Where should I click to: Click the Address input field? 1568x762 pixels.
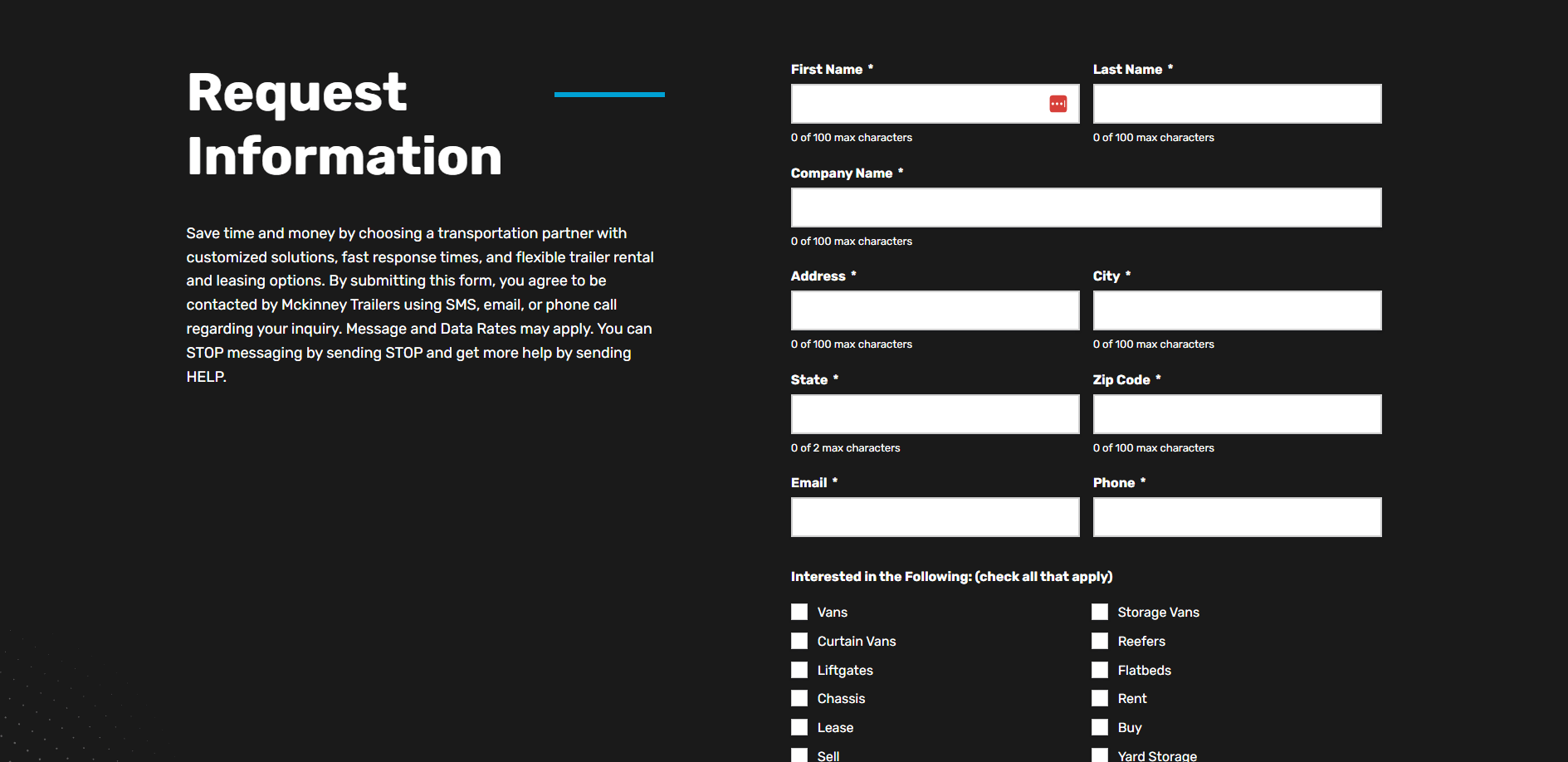(x=935, y=310)
